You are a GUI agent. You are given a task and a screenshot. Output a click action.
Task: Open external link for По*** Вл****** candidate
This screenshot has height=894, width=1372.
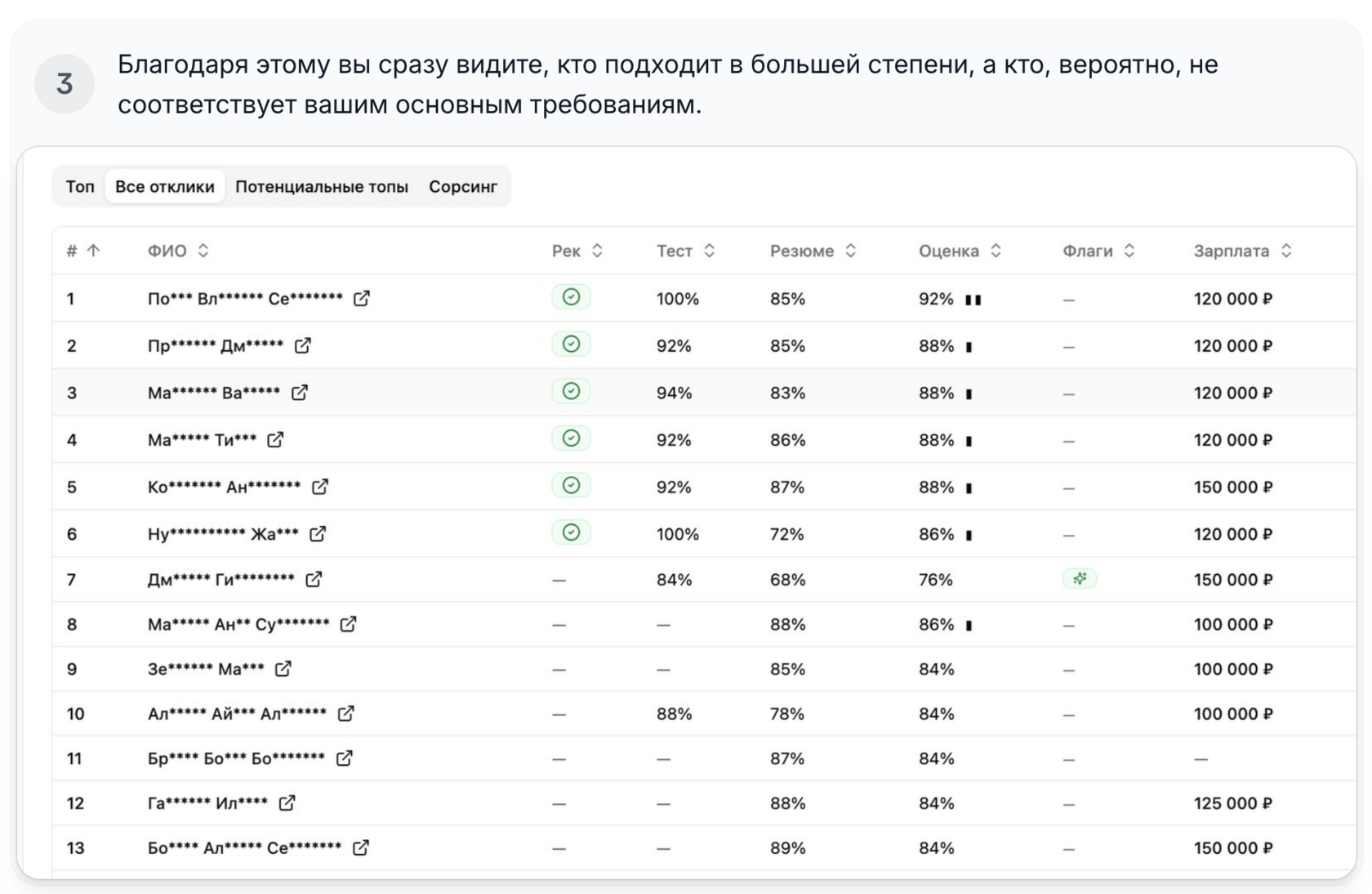pos(361,299)
